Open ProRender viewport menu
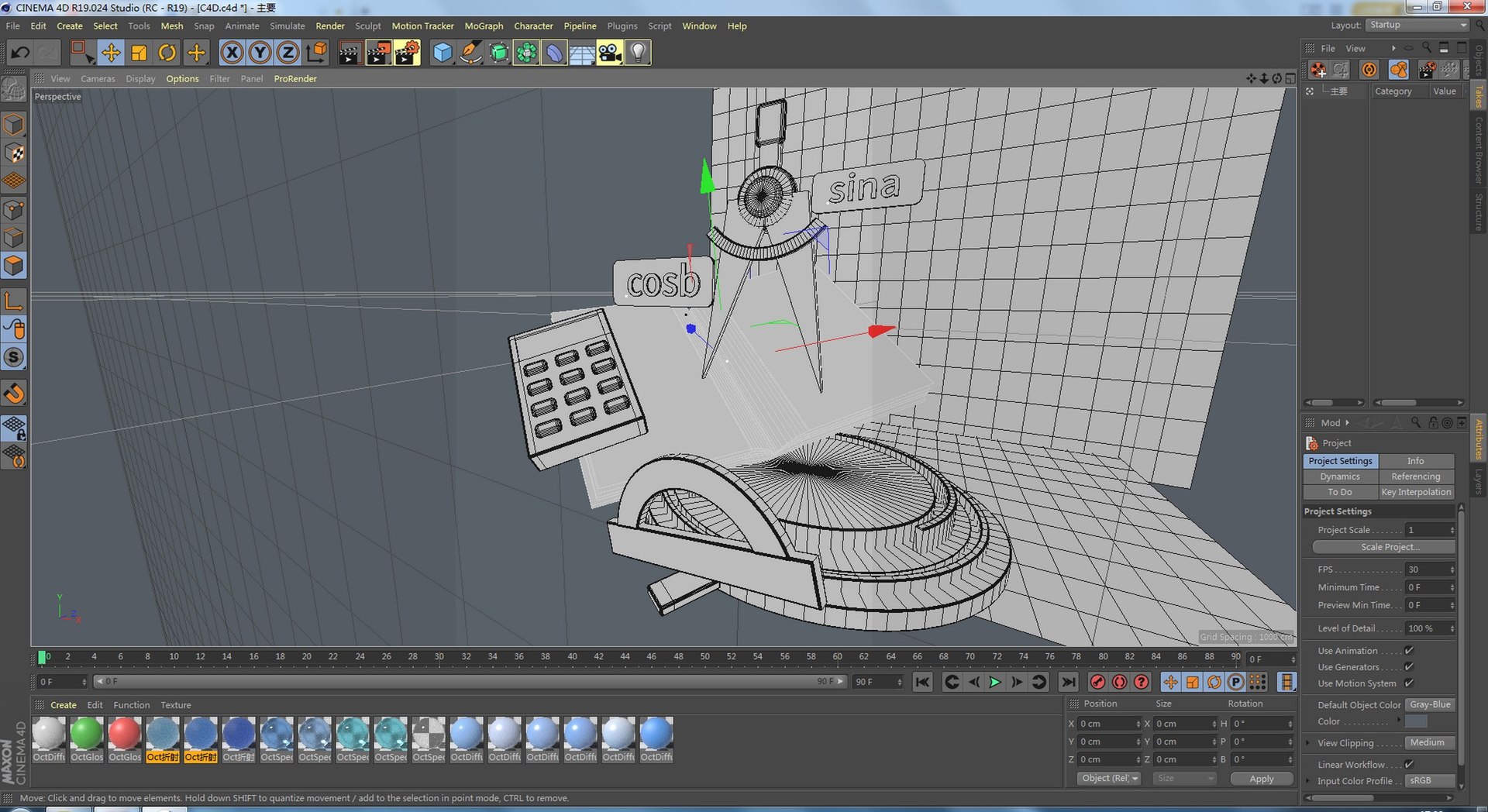This screenshot has height=812, width=1488. click(x=295, y=79)
